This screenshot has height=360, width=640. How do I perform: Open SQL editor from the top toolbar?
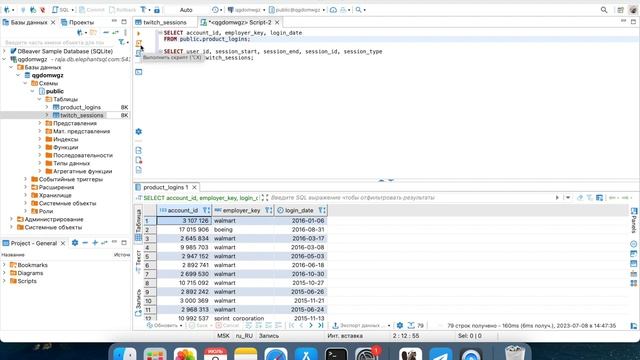62,10
